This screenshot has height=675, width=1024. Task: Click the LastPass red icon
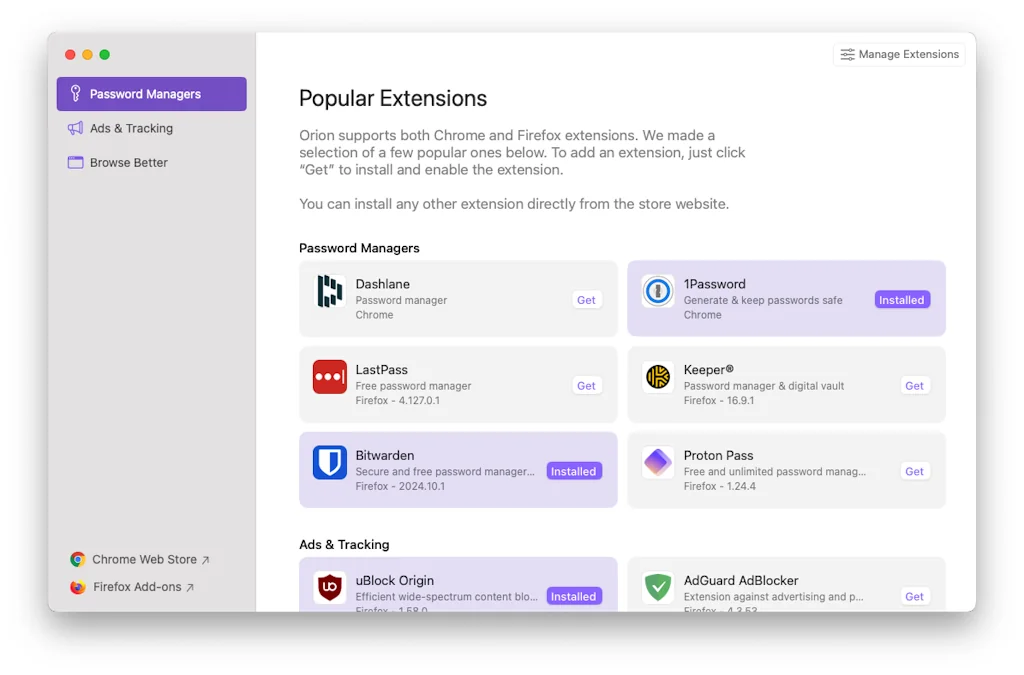point(330,378)
